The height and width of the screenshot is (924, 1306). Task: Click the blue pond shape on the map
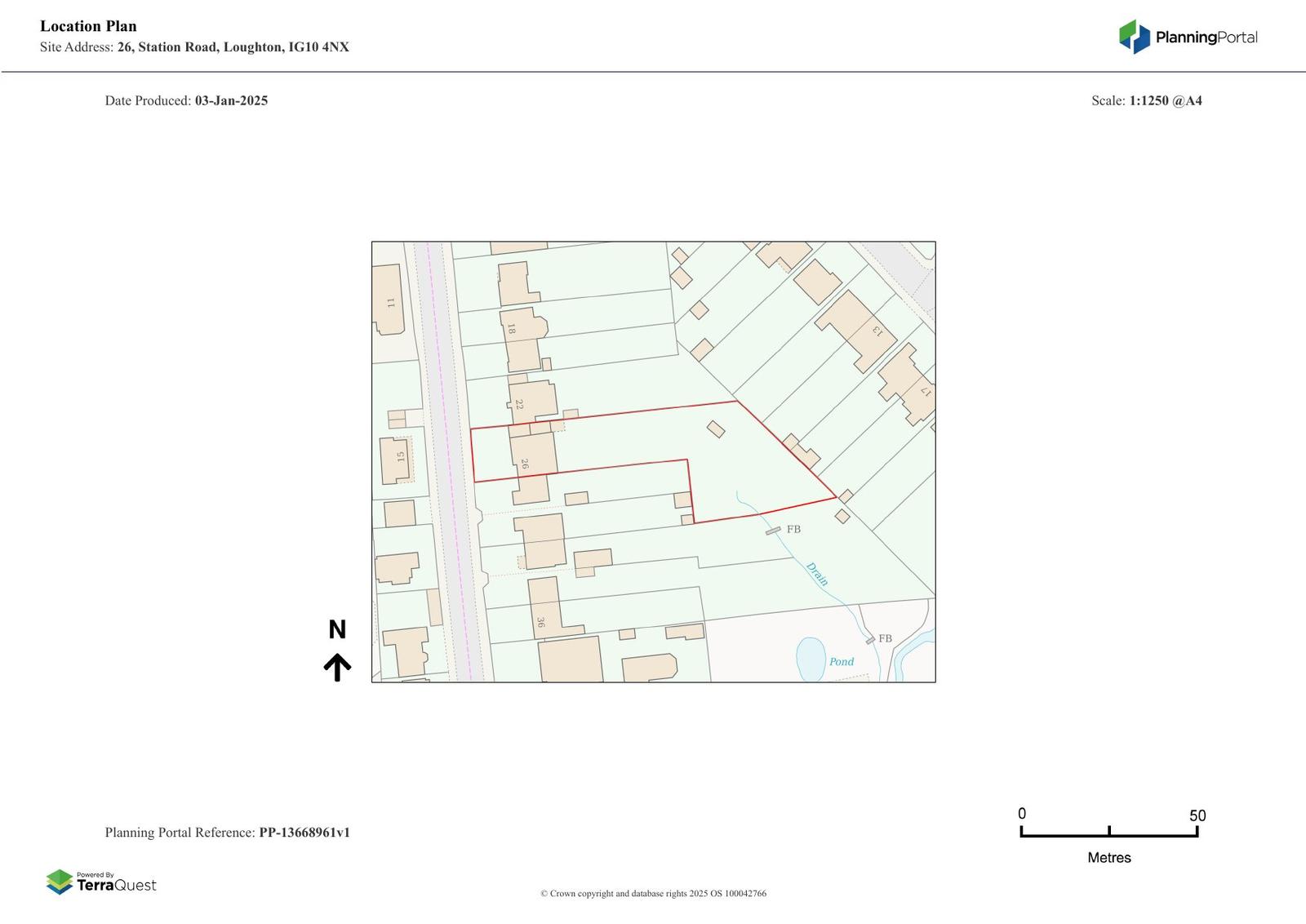(811, 659)
